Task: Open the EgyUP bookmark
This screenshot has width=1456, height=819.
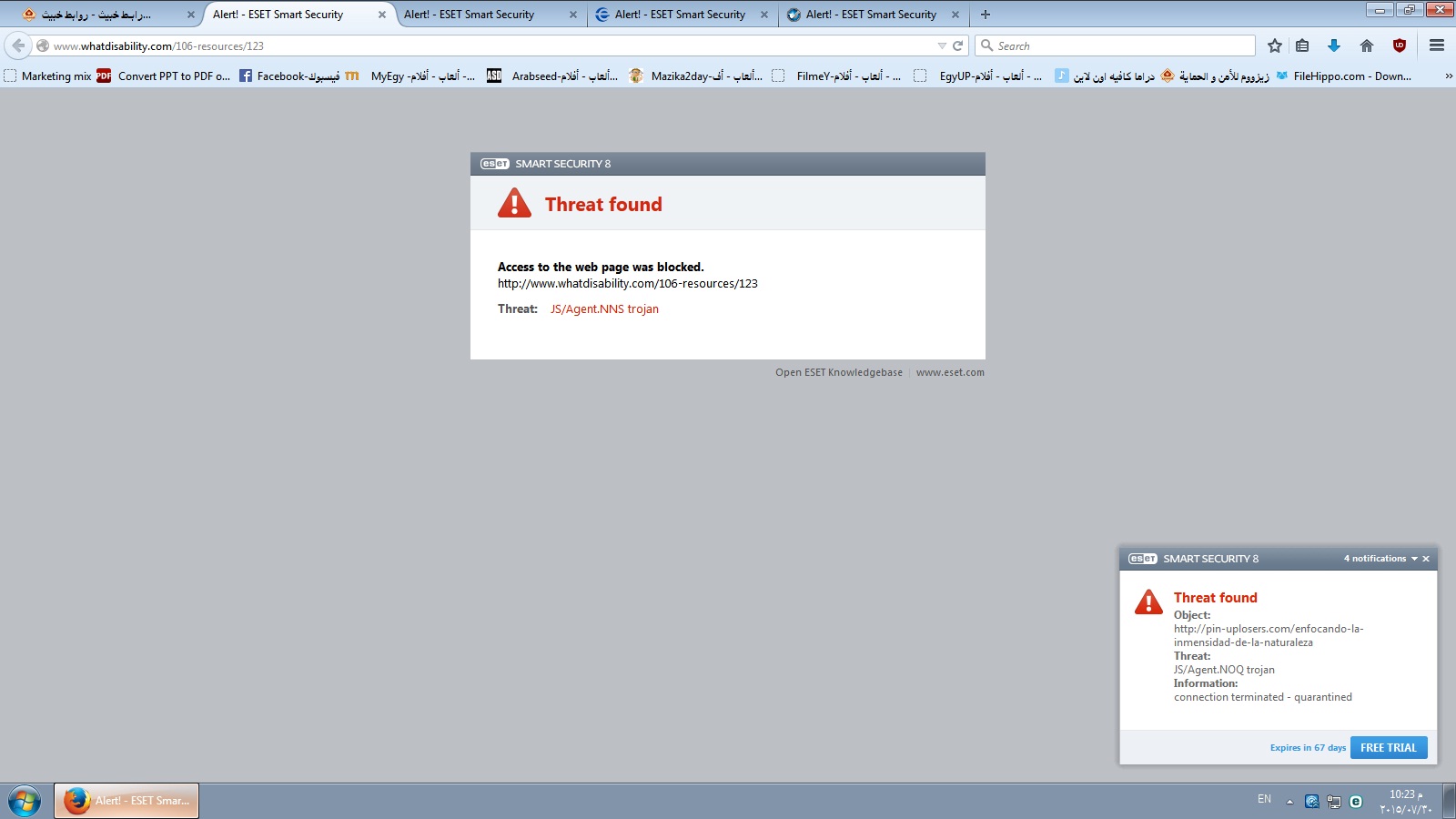Action: (978, 76)
